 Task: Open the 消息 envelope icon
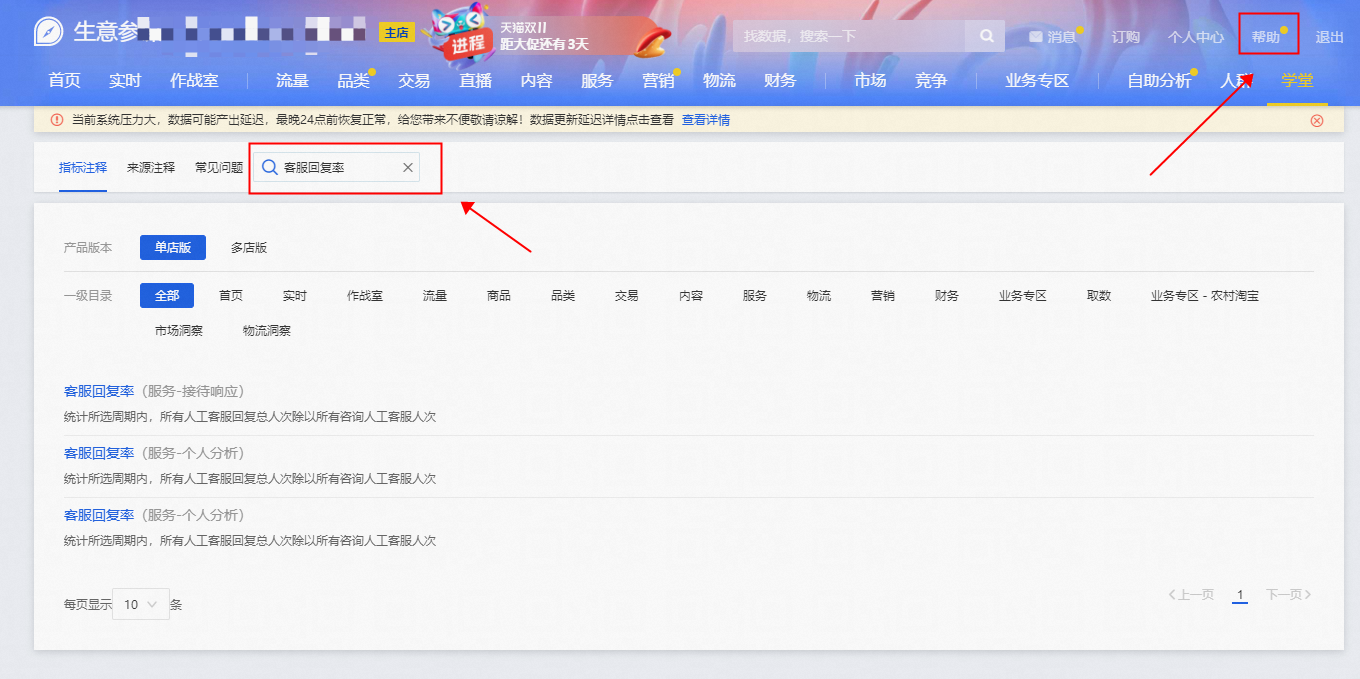point(1036,37)
